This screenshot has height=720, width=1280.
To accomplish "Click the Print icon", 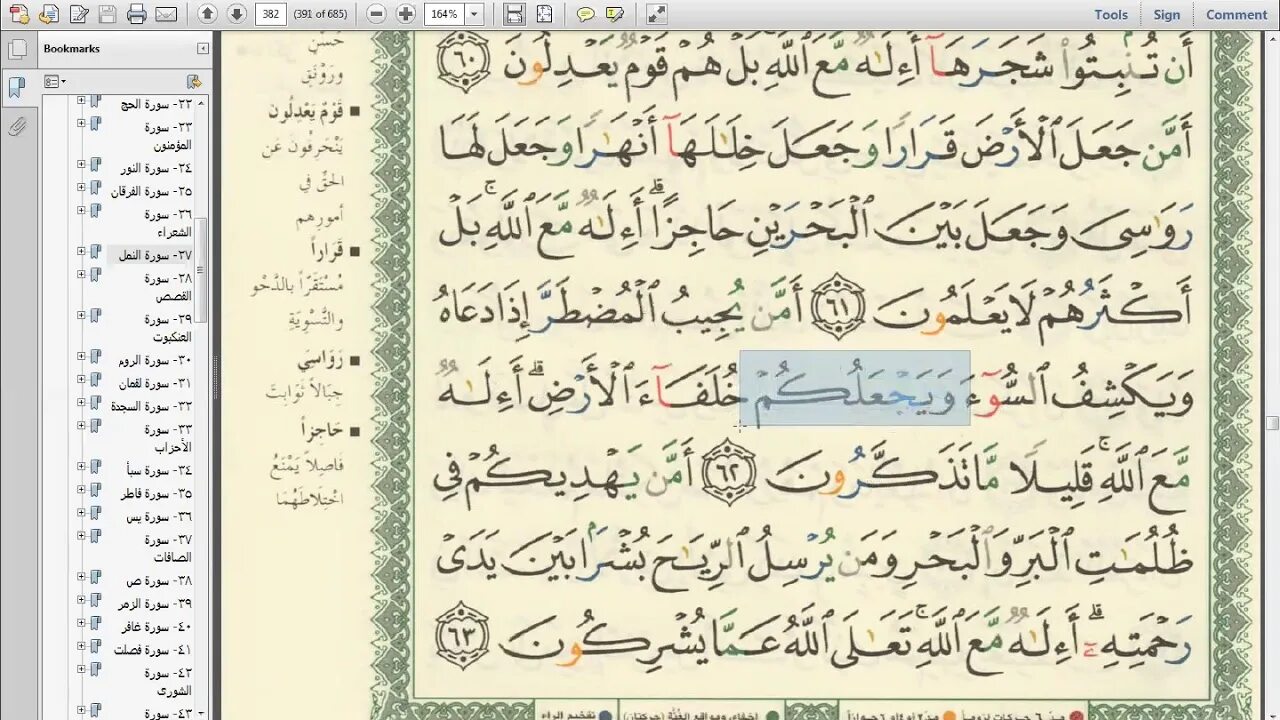I will [x=137, y=14].
